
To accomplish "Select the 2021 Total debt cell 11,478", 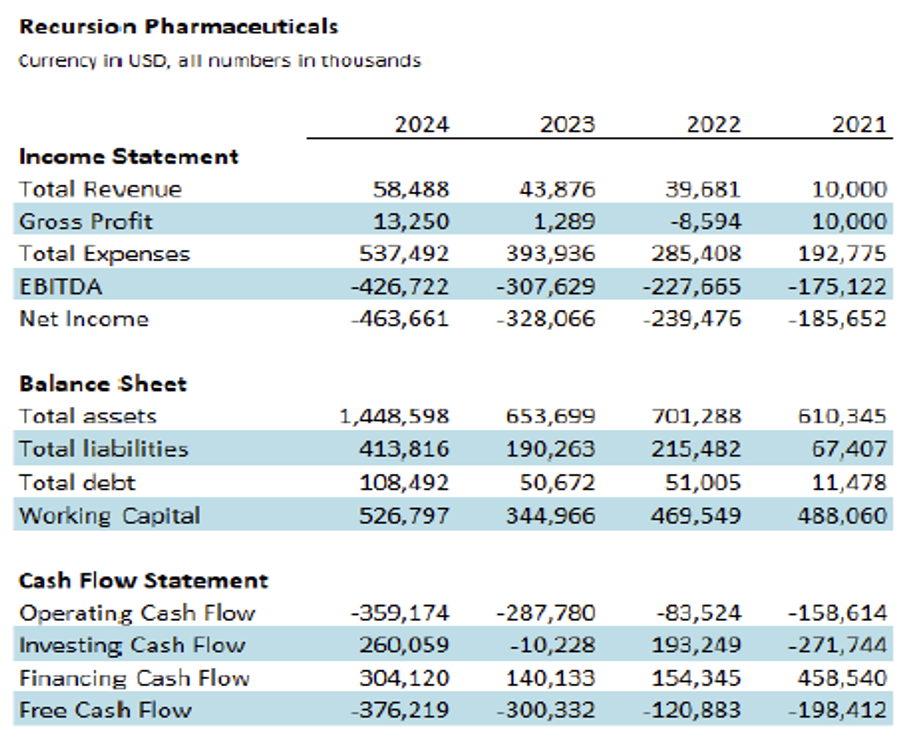I will pos(852,482).
